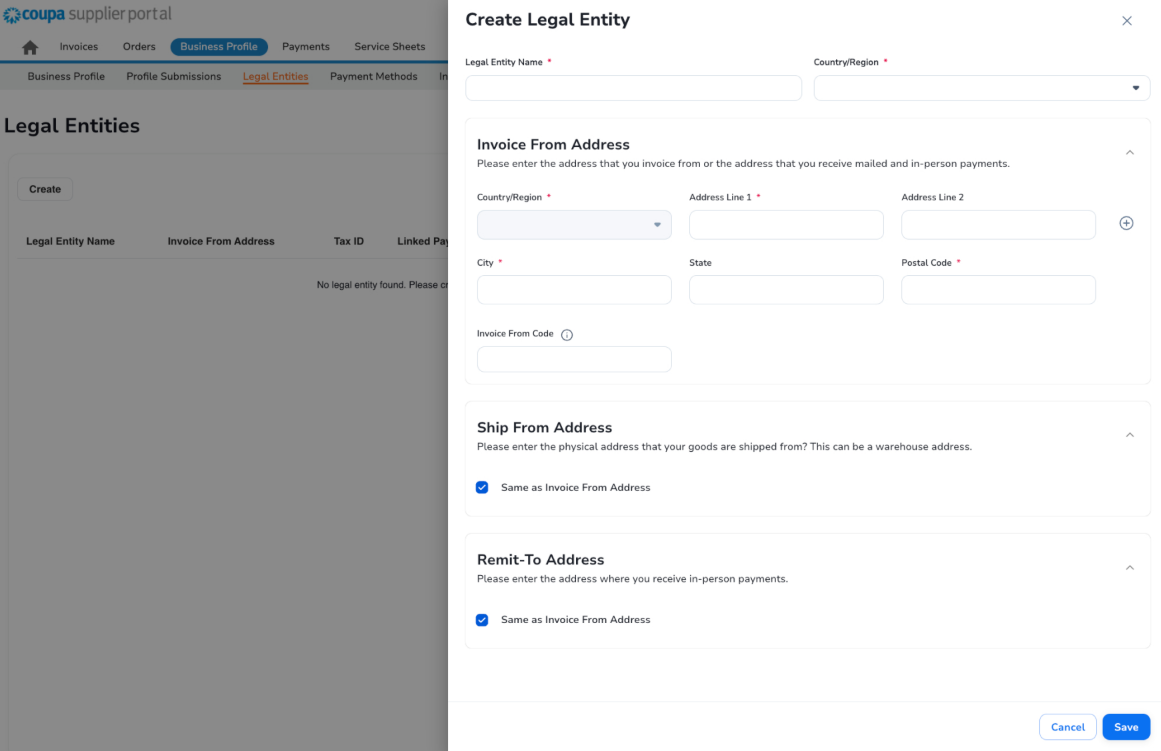Viewport: 1161px width, 751px height.
Task: Add another address line with the plus icon
Action: [x=1126, y=223]
